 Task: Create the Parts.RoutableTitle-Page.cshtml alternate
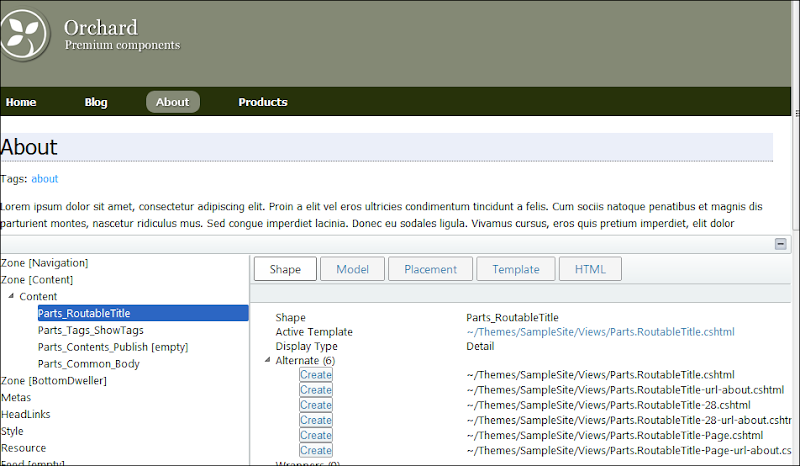tap(316, 435)
